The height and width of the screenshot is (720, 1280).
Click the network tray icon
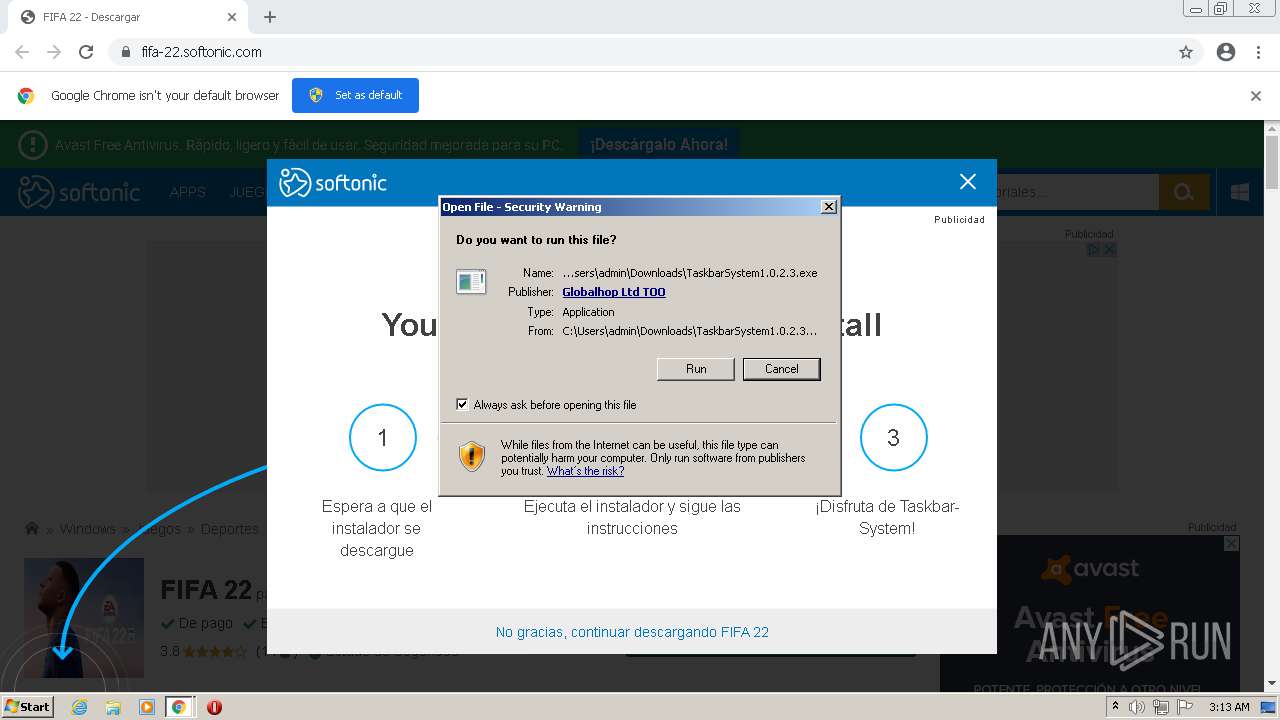click(x=1161, y=707)
